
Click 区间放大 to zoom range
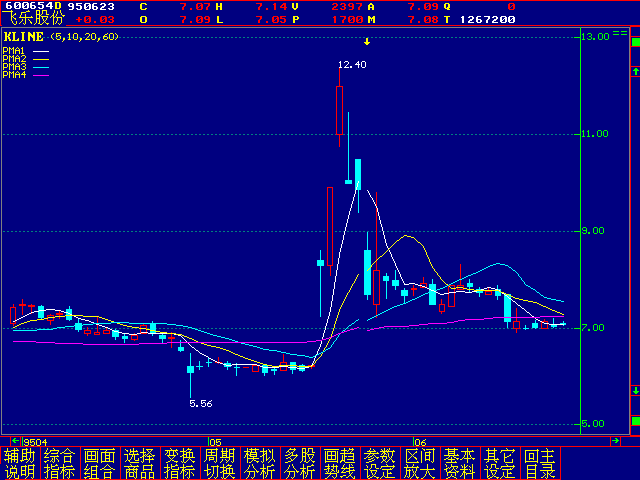(x=420, y=463)
